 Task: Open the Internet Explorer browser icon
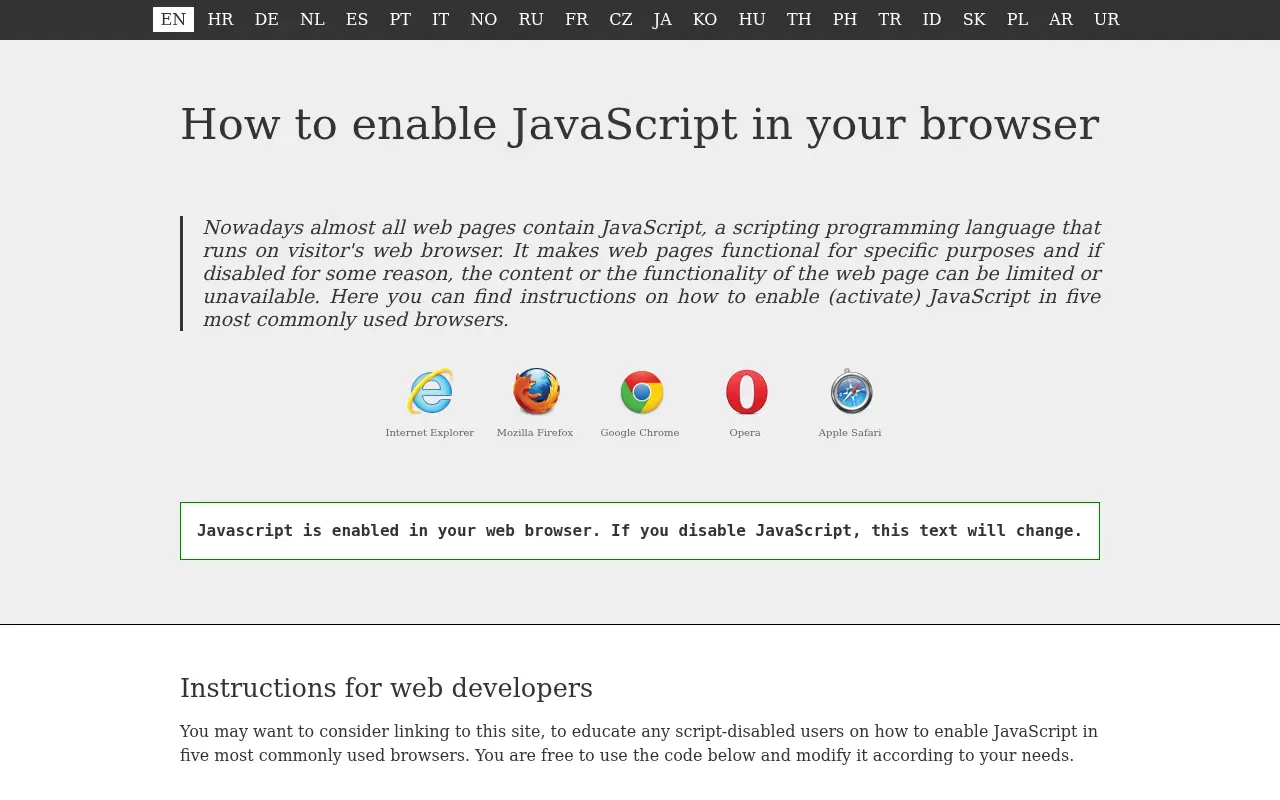coord(430,391)
